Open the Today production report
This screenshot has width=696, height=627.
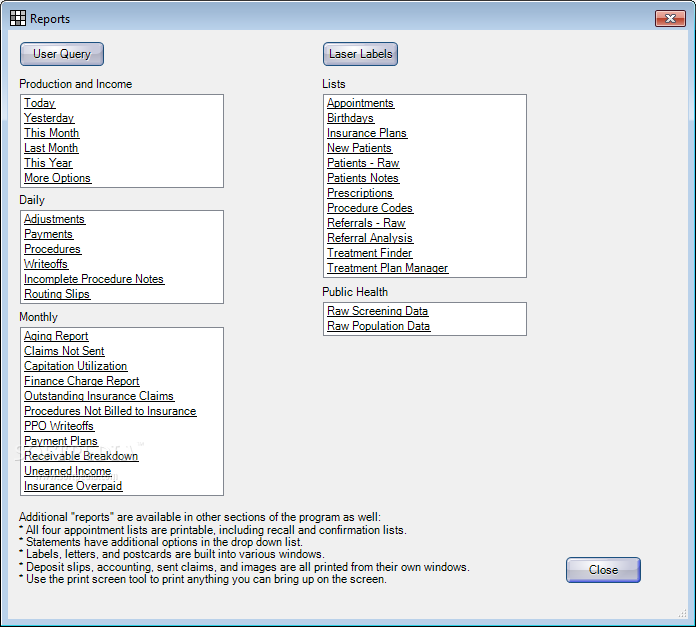[40, 103]
